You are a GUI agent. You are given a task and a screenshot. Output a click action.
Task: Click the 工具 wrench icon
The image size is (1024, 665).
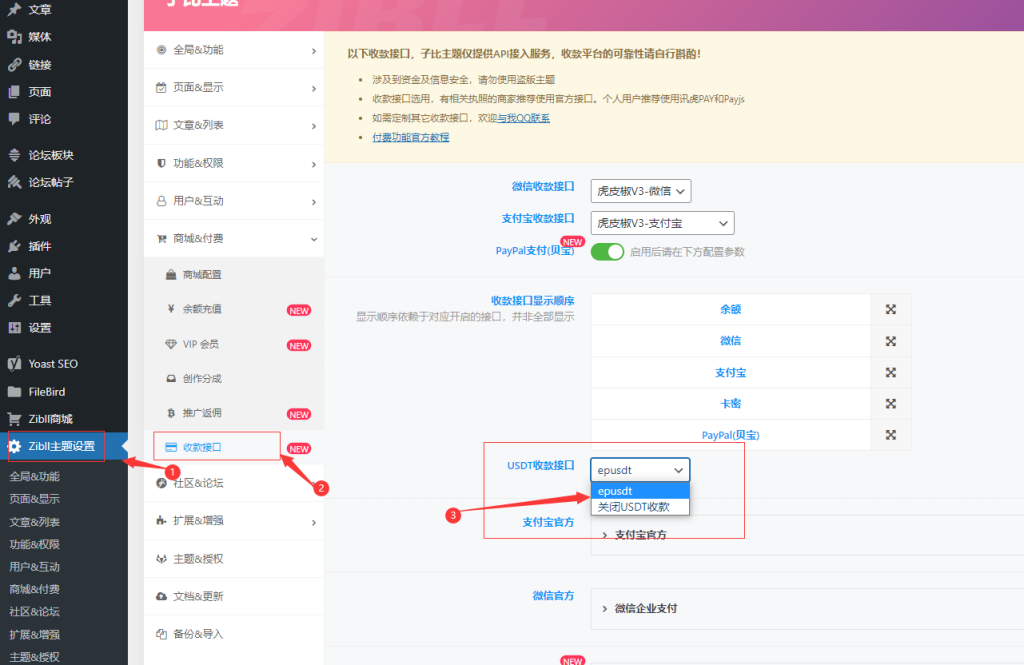(x=14, y=300)
